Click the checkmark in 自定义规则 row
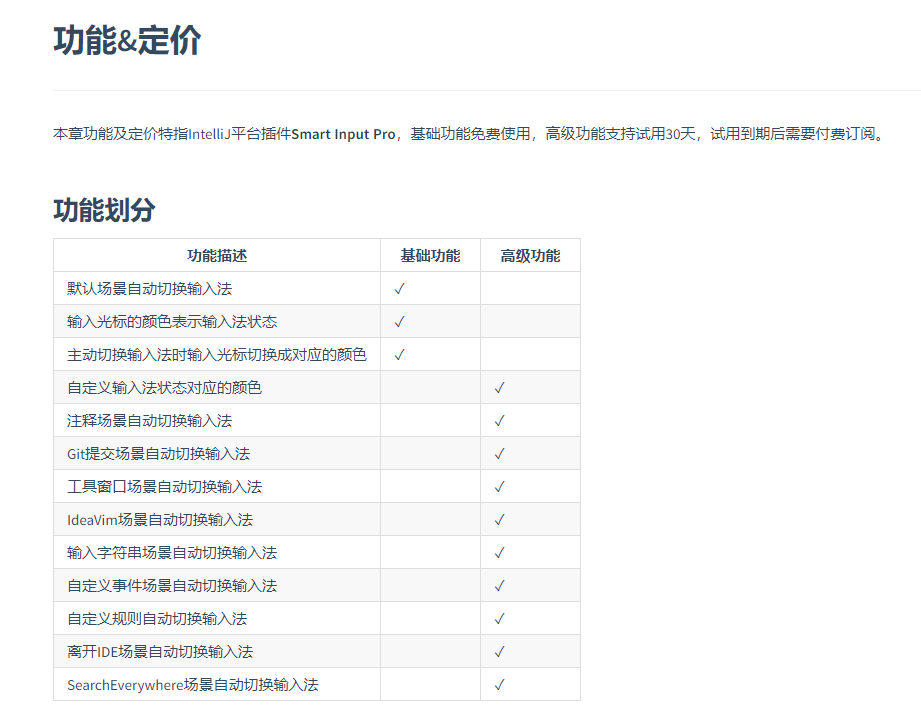The width and height of the screenshot is (921, 718). pyautogui.click(x=499, y=618)
